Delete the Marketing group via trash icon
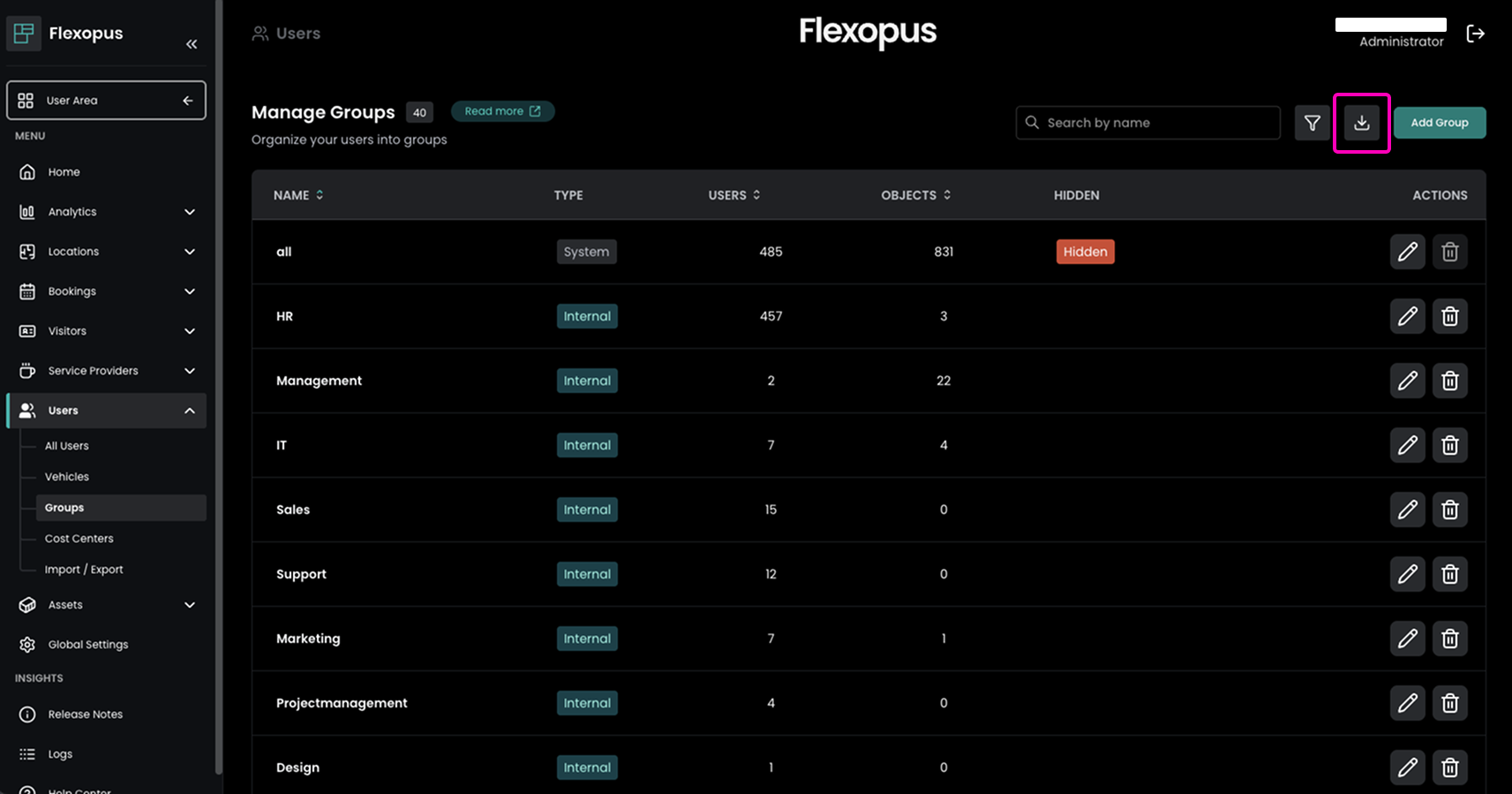Image resolution: width=1512 pixels, height=794 pixels. coord(1449,639)
